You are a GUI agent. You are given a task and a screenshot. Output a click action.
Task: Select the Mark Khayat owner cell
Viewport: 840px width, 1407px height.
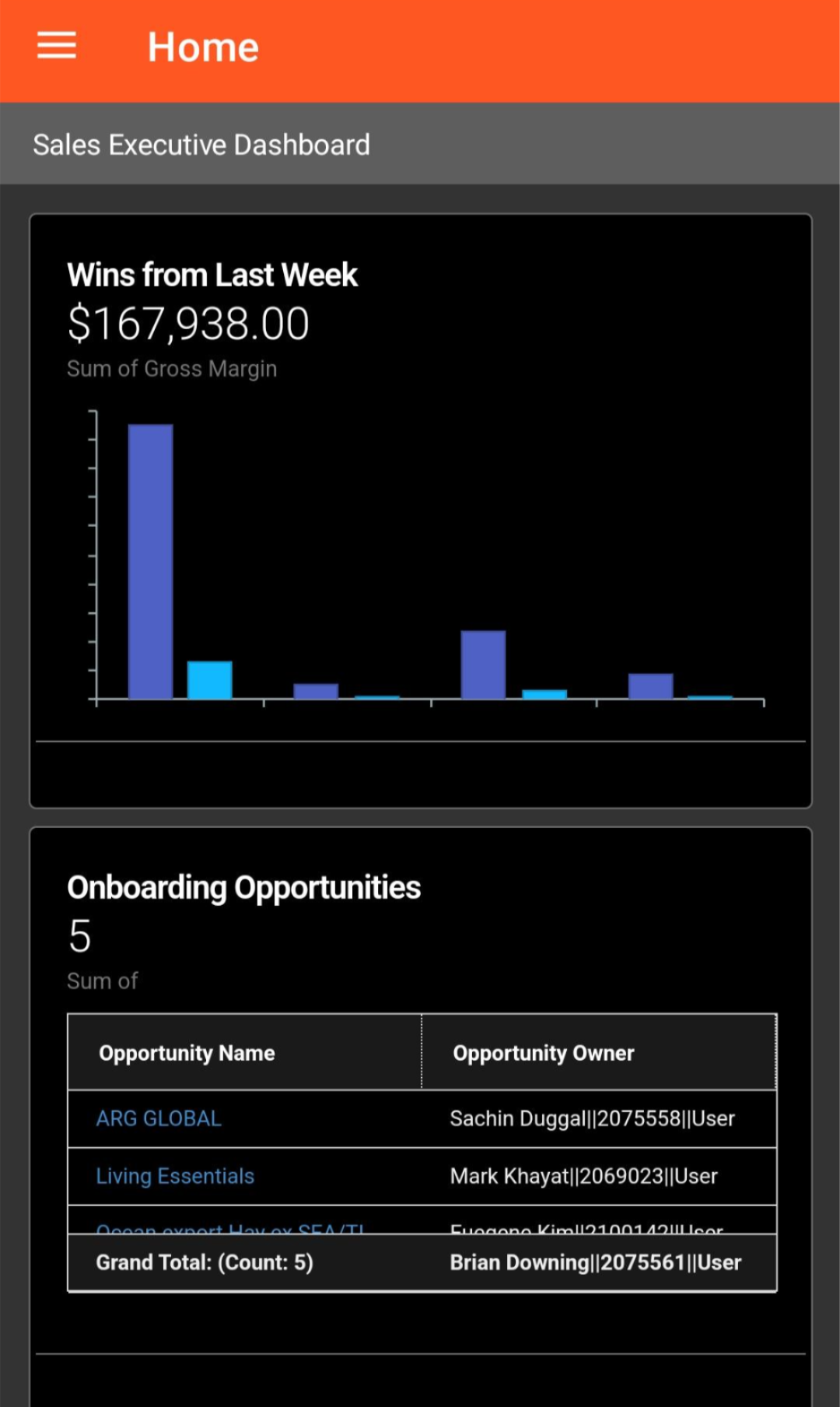coord(583,1176)
